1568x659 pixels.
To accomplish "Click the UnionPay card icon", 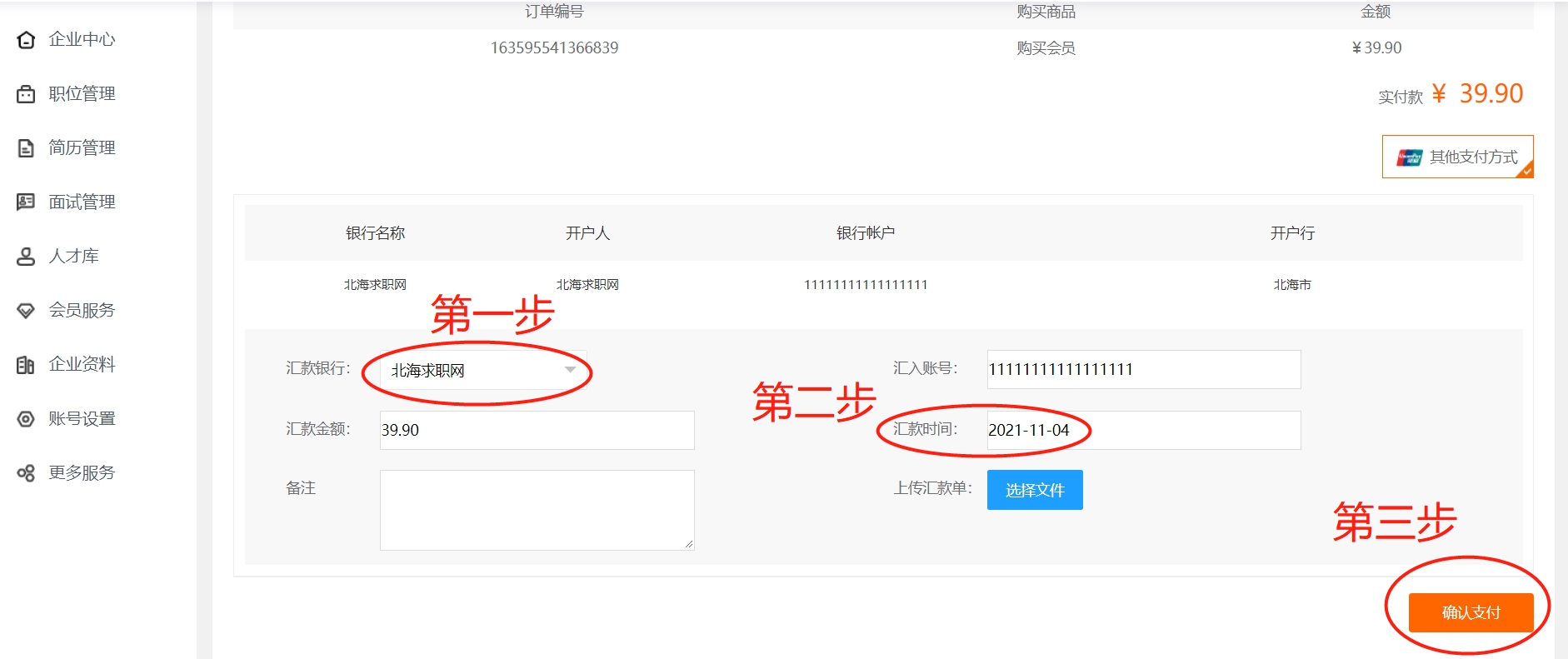I will [1410, 157].
